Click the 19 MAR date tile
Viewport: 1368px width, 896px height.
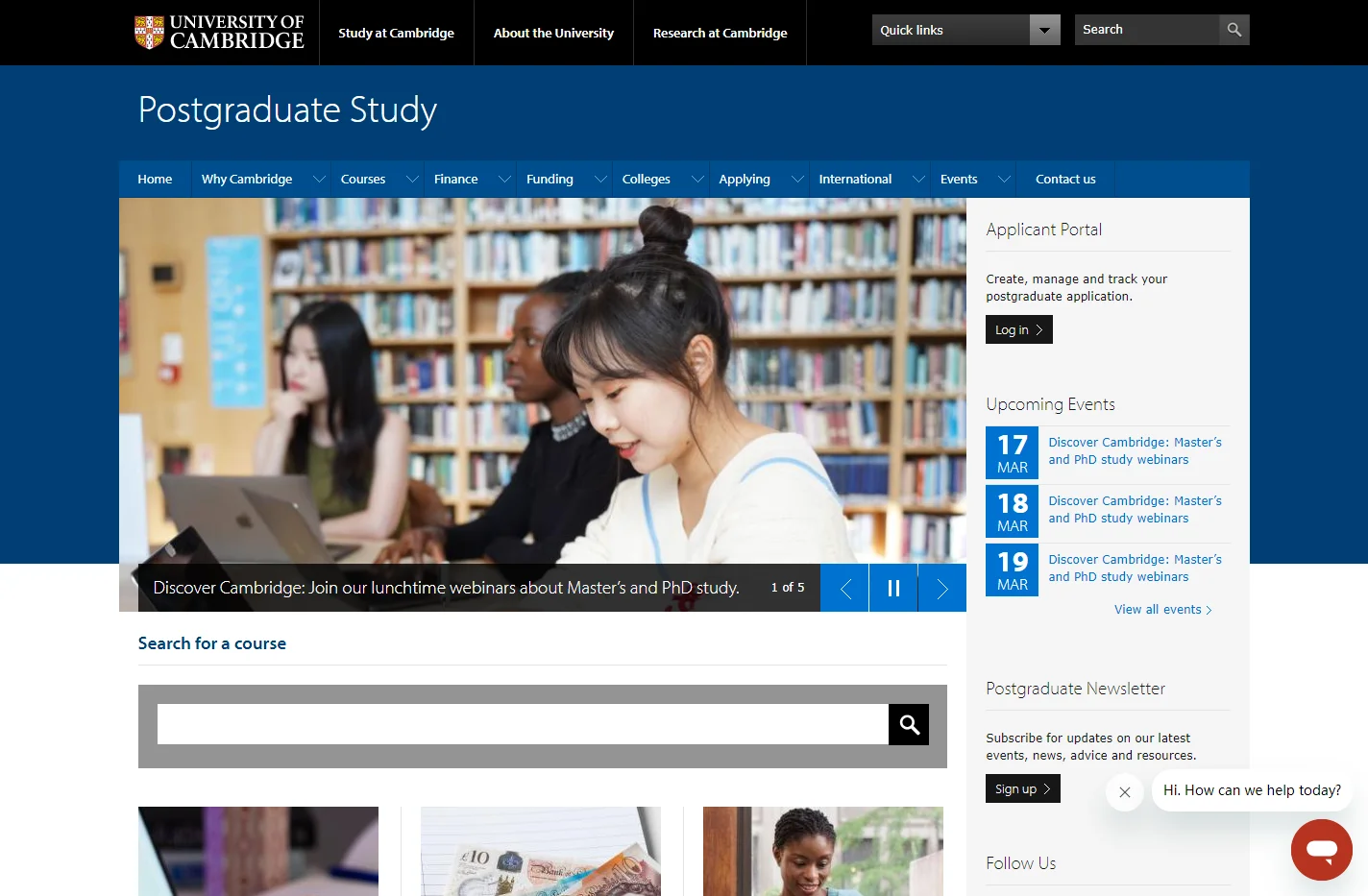pos(1013,569)
